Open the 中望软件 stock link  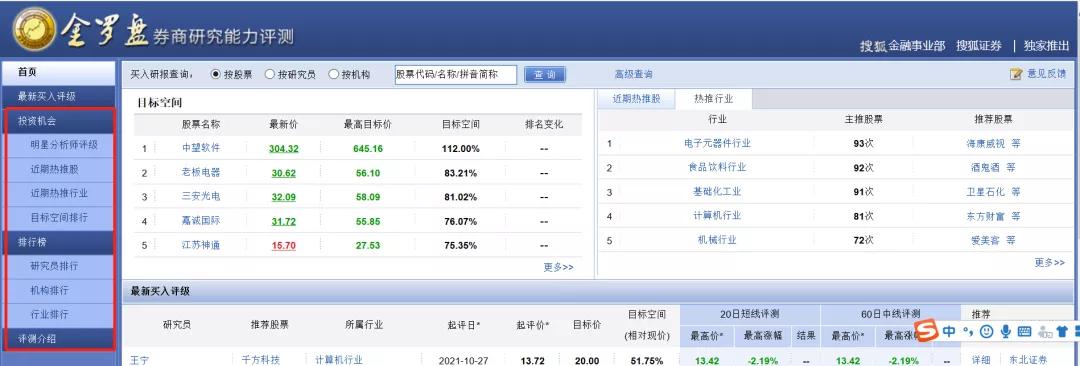(x=201, y=148)
